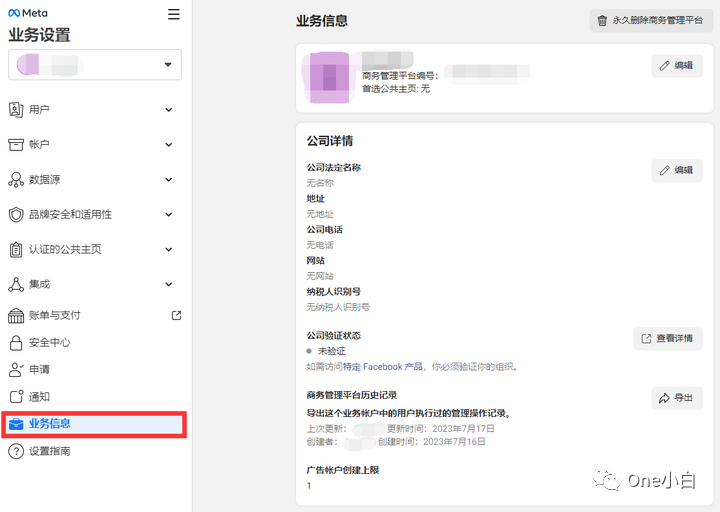Click the 品牌安全和适用性 shield icon

(16, 214)
